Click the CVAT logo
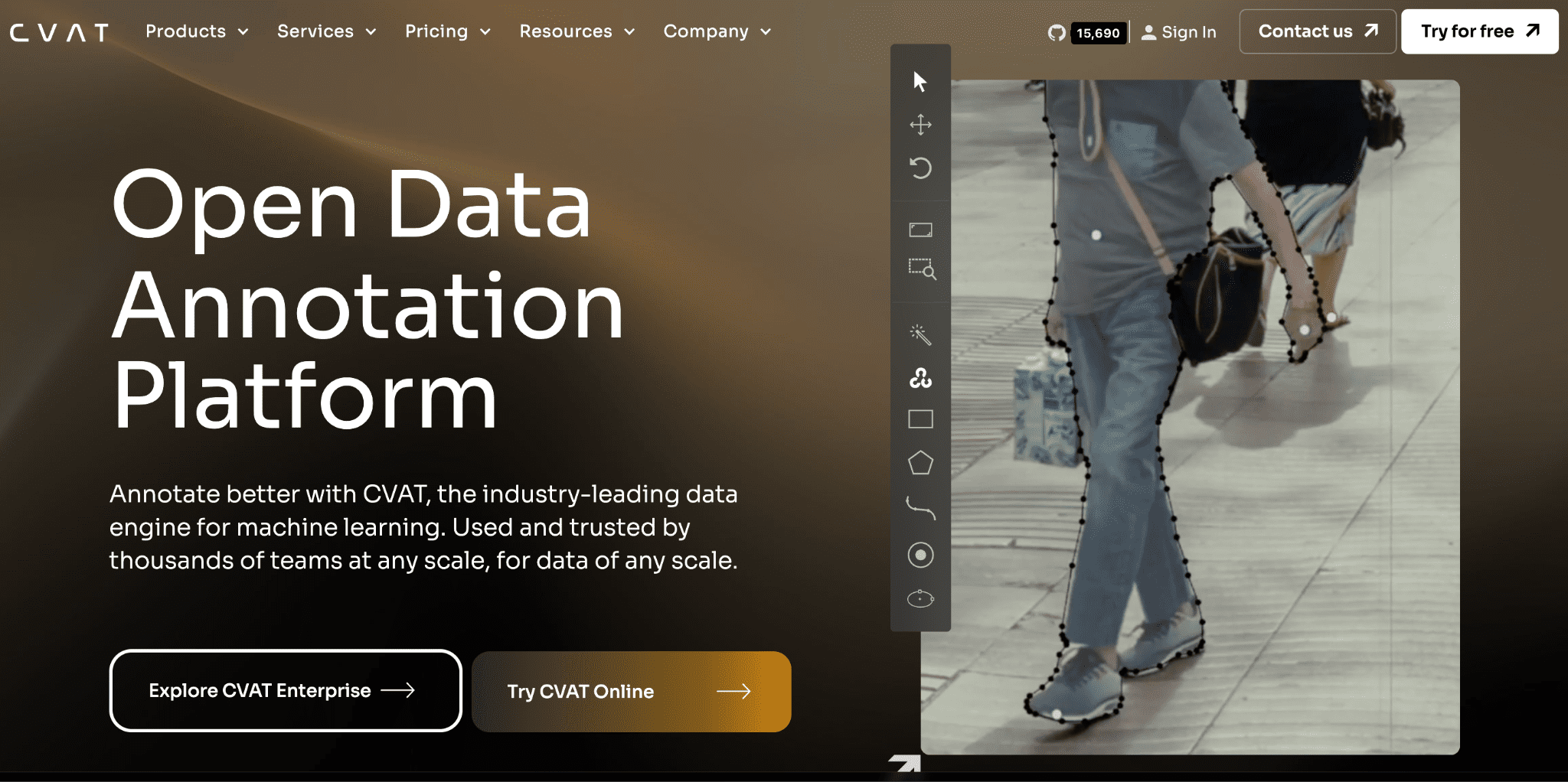This screenshot has height=782, width=1568. point(59,32)
